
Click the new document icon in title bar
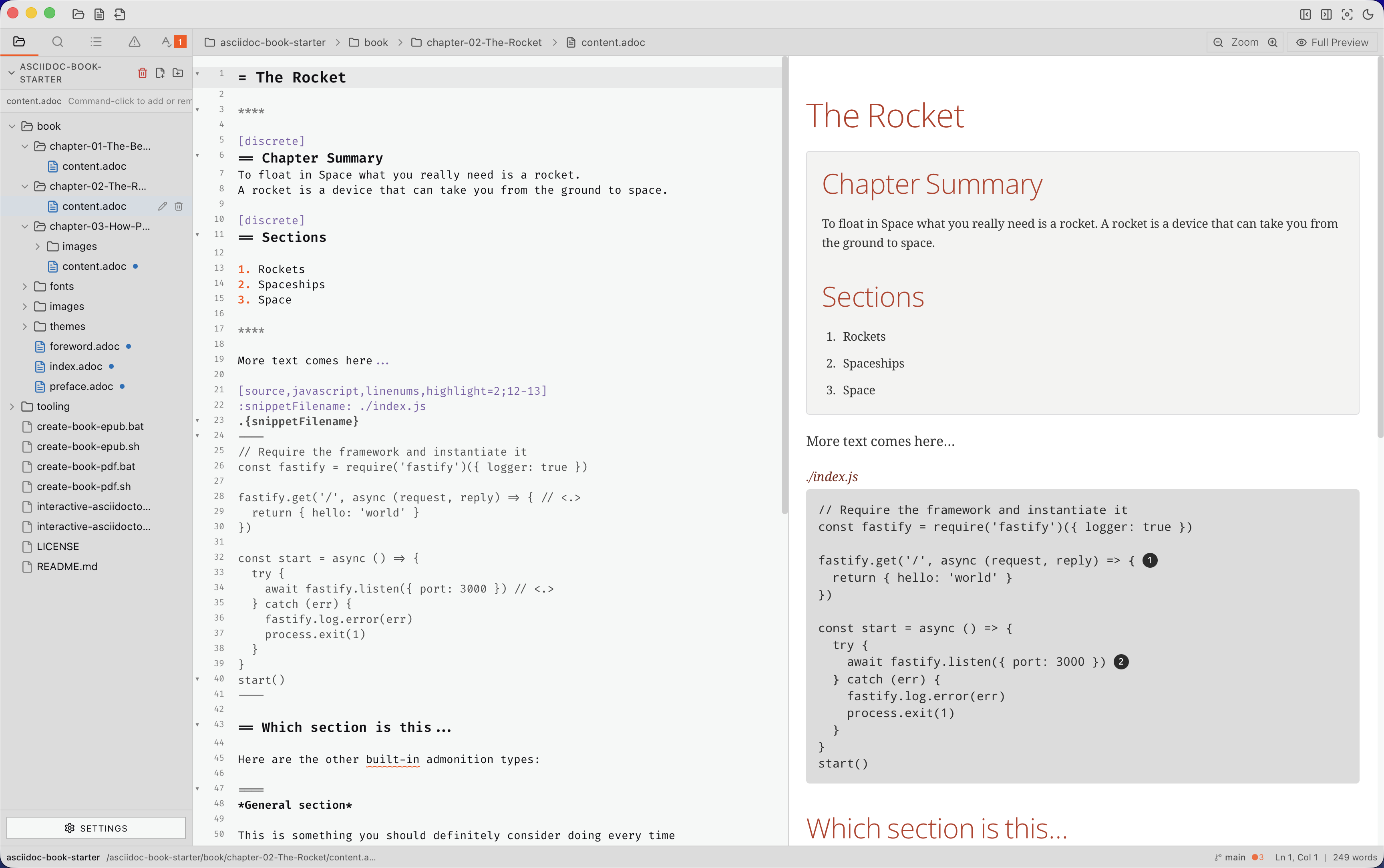(99, 14)
